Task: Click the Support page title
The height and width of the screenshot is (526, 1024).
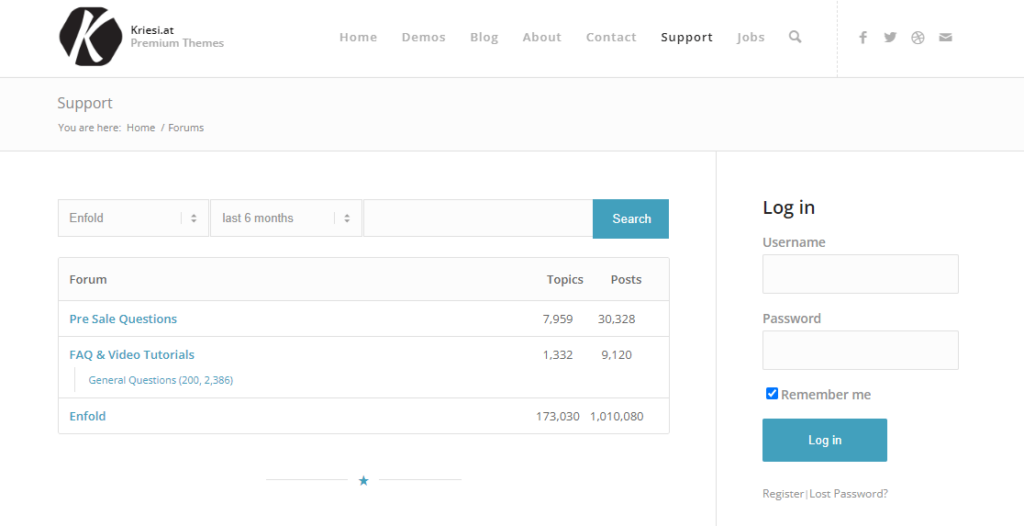Action: coord(85,103)
